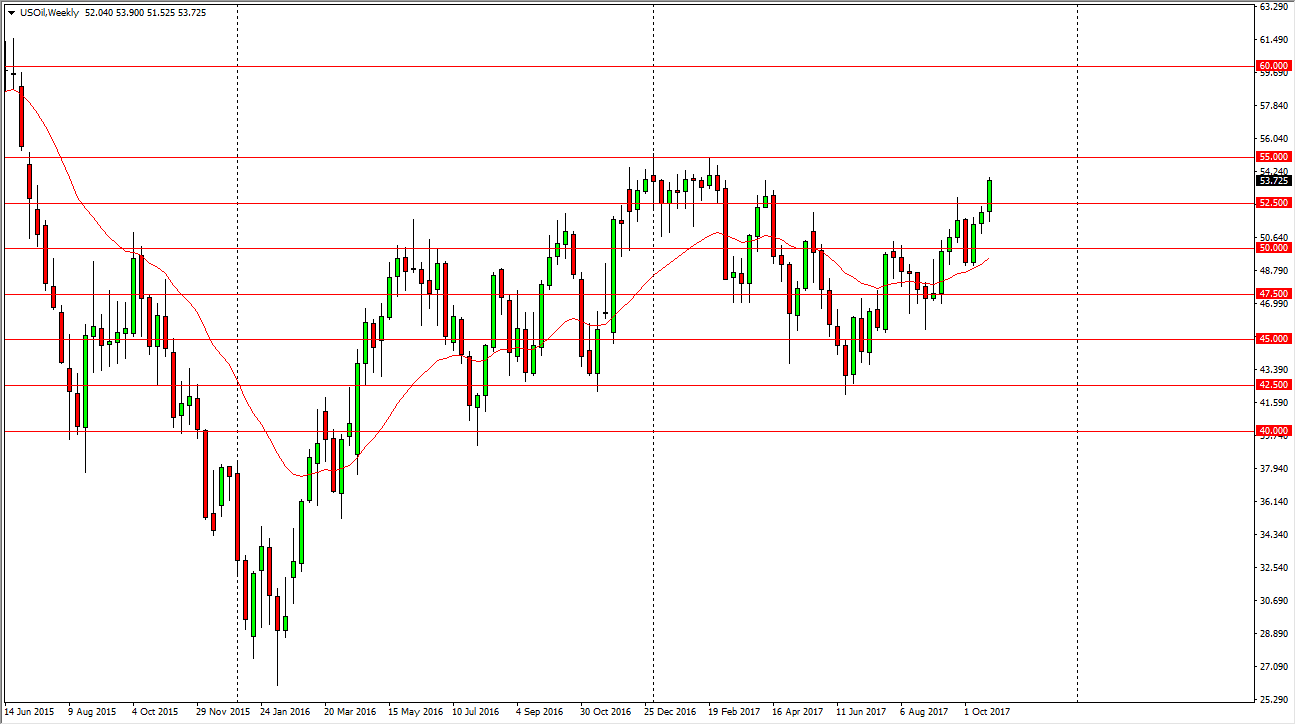Click the 25.290 price scale label
Screen dimensions: 1296x725
[1272, 699]
